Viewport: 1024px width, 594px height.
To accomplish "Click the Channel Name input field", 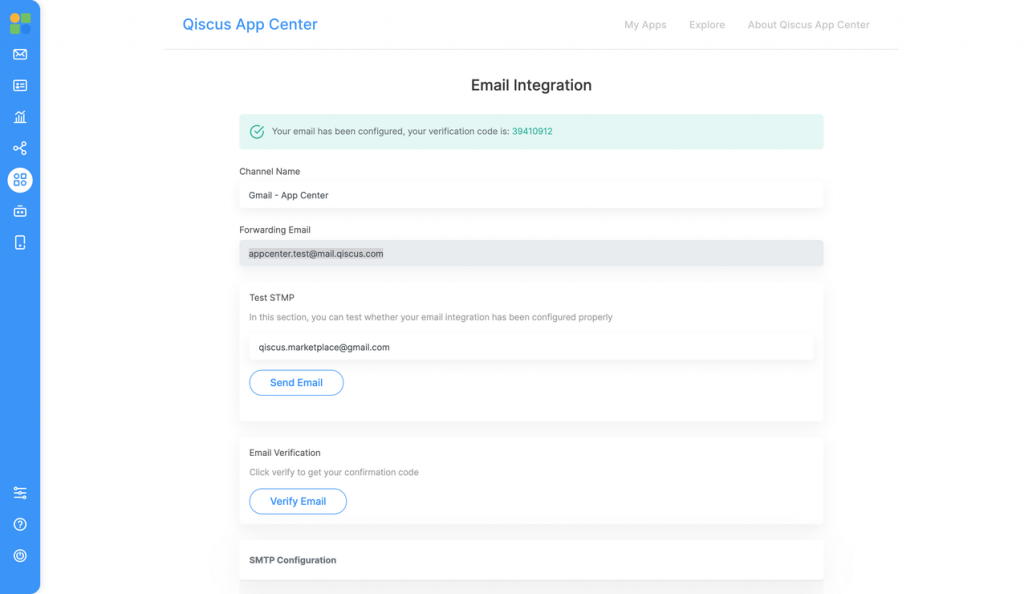I will point(531,195).
